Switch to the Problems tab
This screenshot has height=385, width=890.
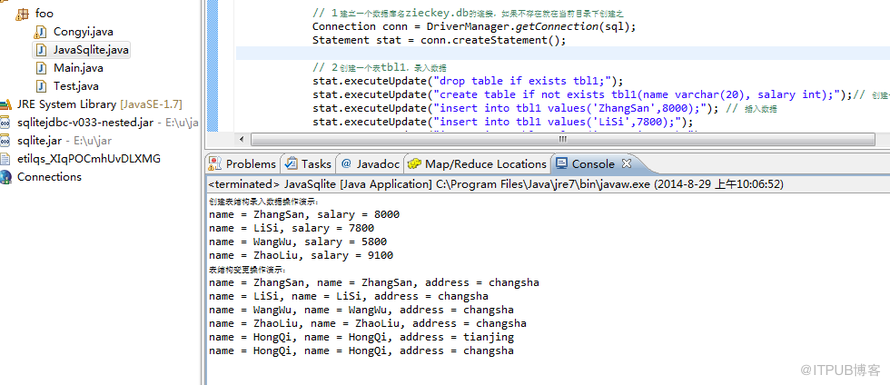coord(243,164)
